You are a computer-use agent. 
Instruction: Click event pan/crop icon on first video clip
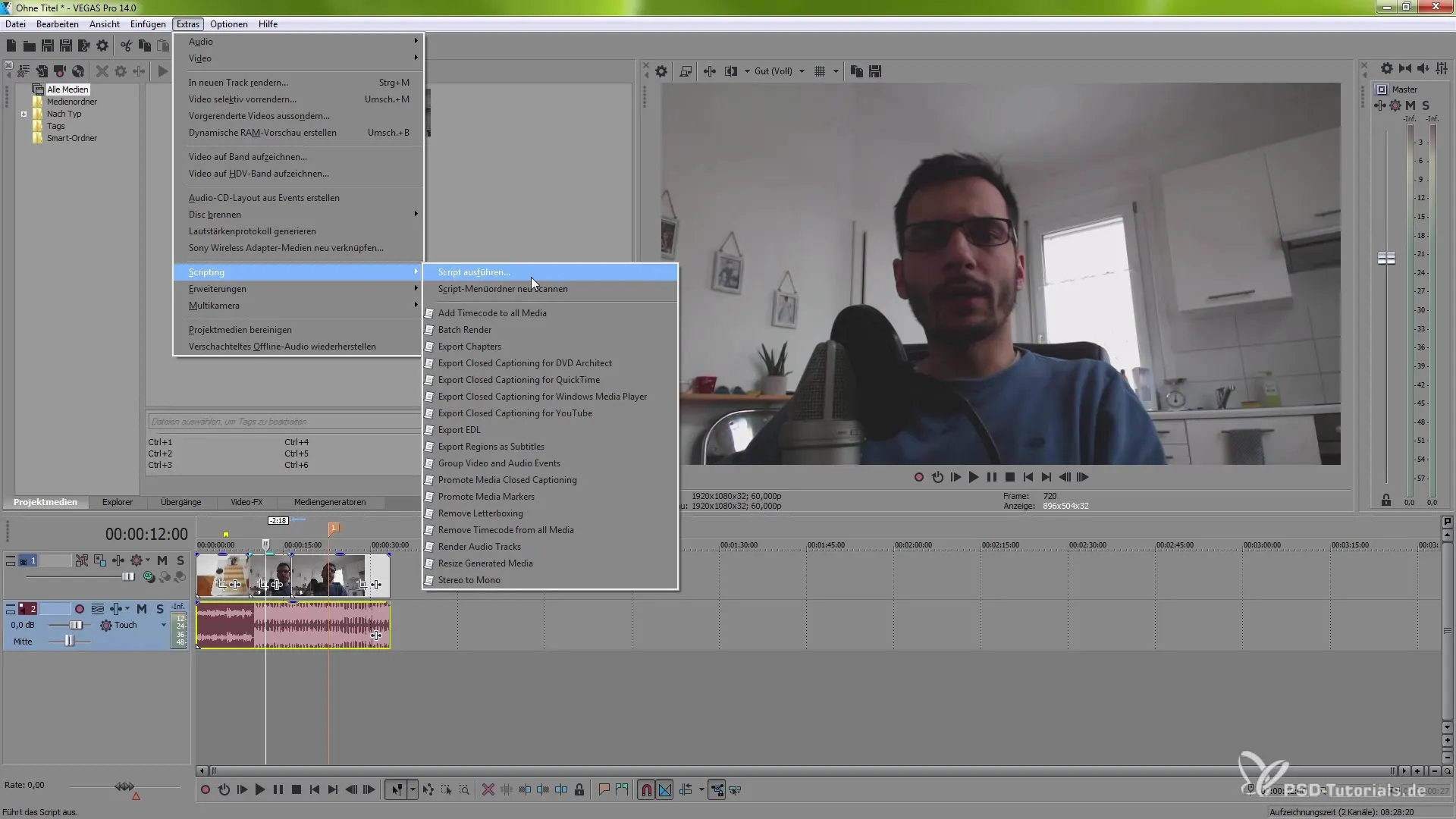click(x=221, y=585)
